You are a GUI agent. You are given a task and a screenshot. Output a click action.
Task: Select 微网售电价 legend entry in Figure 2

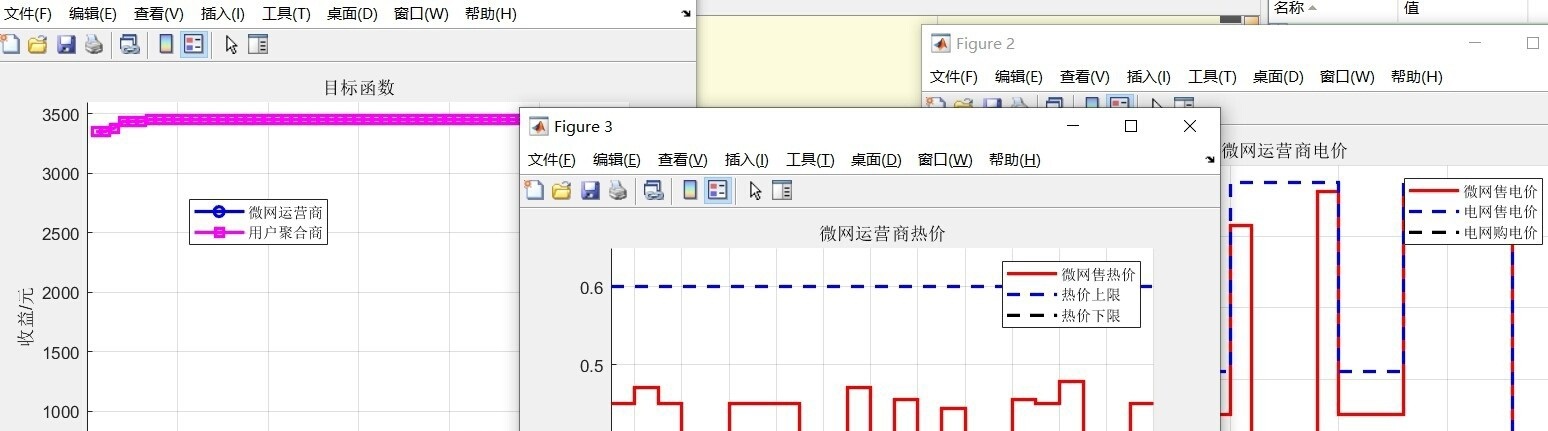pos(1473,191)
